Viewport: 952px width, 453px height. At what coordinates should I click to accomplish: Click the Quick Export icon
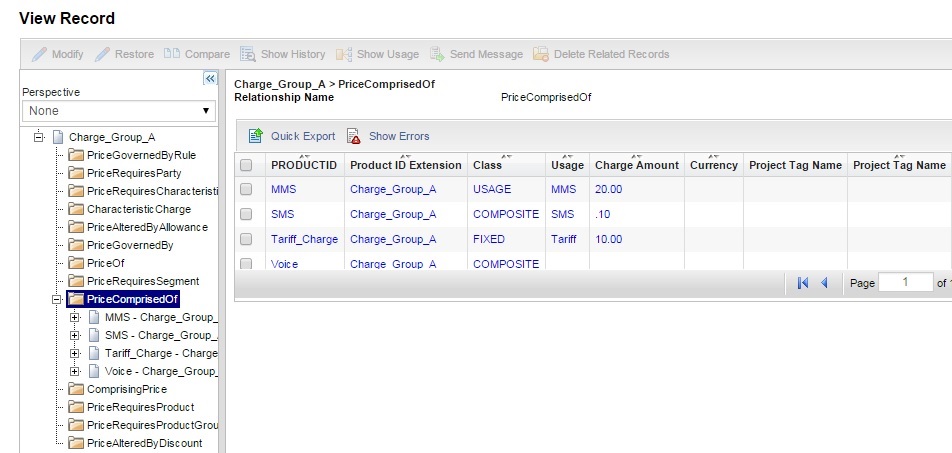(x=255, y=136)
